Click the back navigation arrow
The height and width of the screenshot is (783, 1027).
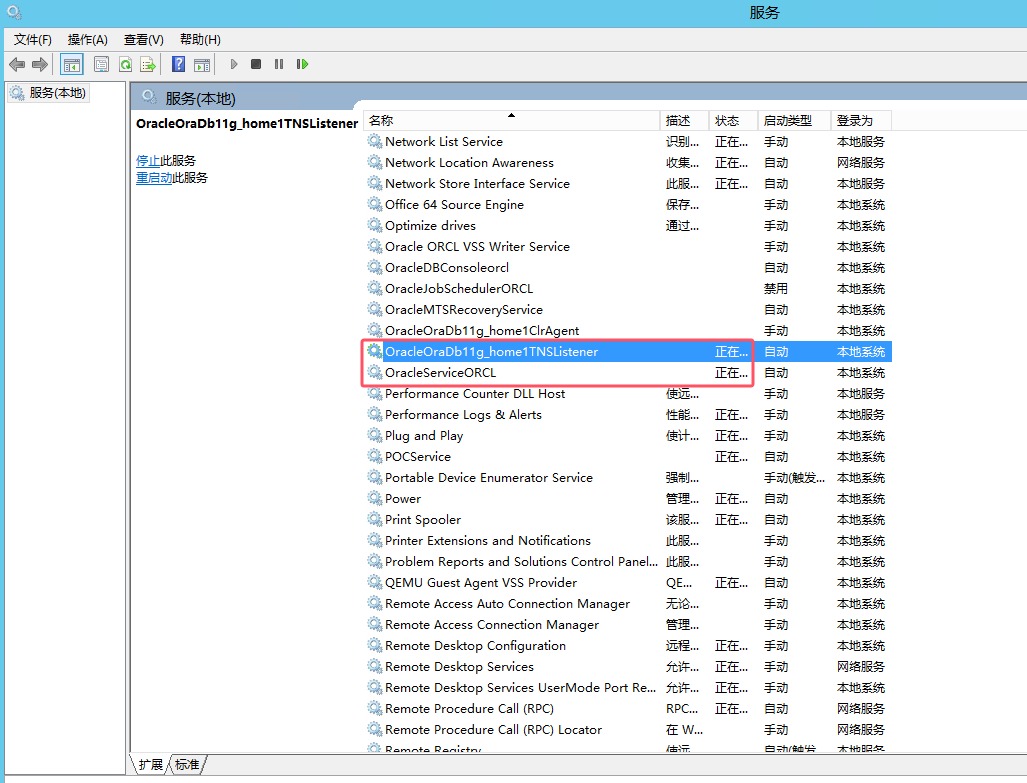[x=16, y=64]
